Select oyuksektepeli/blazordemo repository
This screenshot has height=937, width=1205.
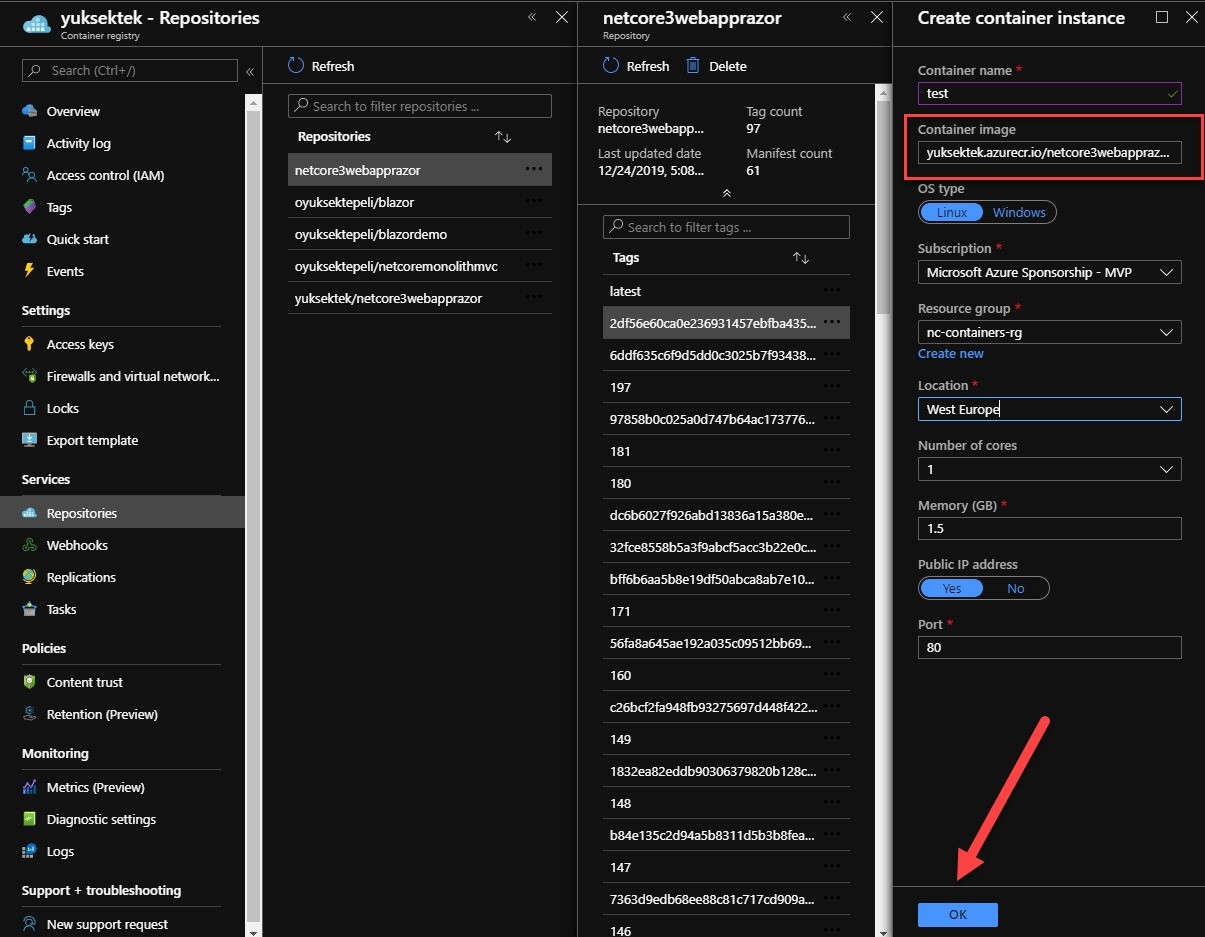(420, 234)
